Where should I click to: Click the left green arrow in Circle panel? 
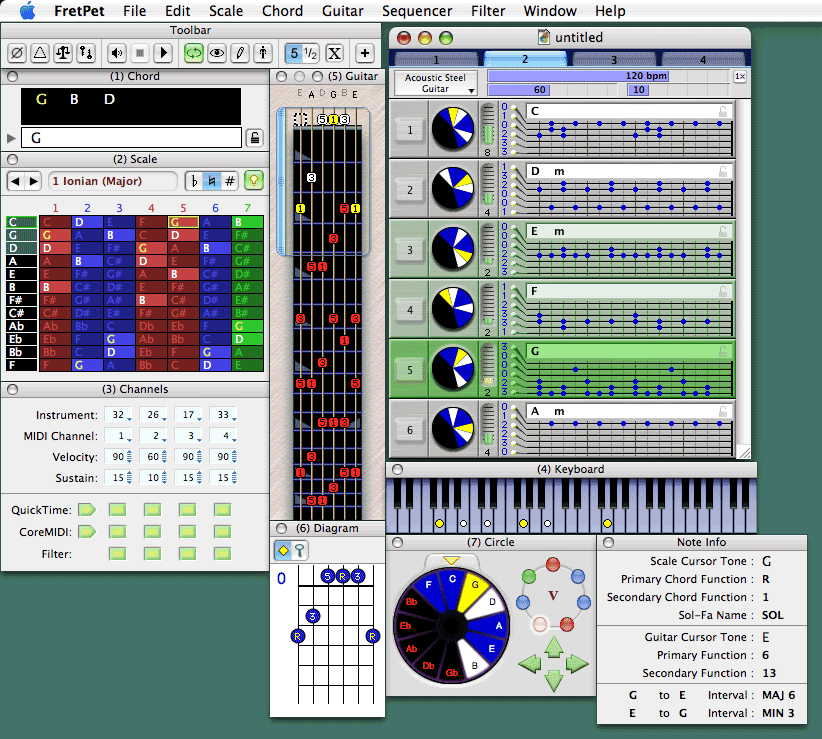click(x=529, y=664)
